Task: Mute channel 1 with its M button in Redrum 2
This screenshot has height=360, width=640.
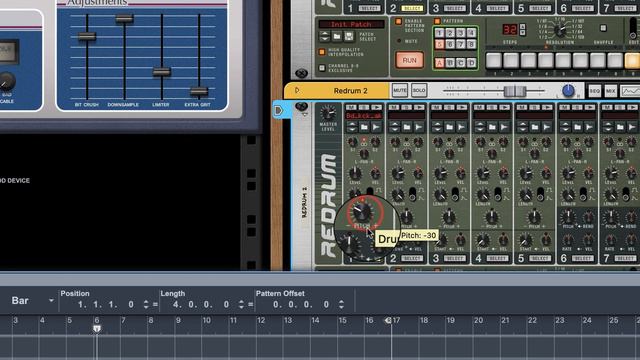Action: pyautogui.click(x=351, y=107)
